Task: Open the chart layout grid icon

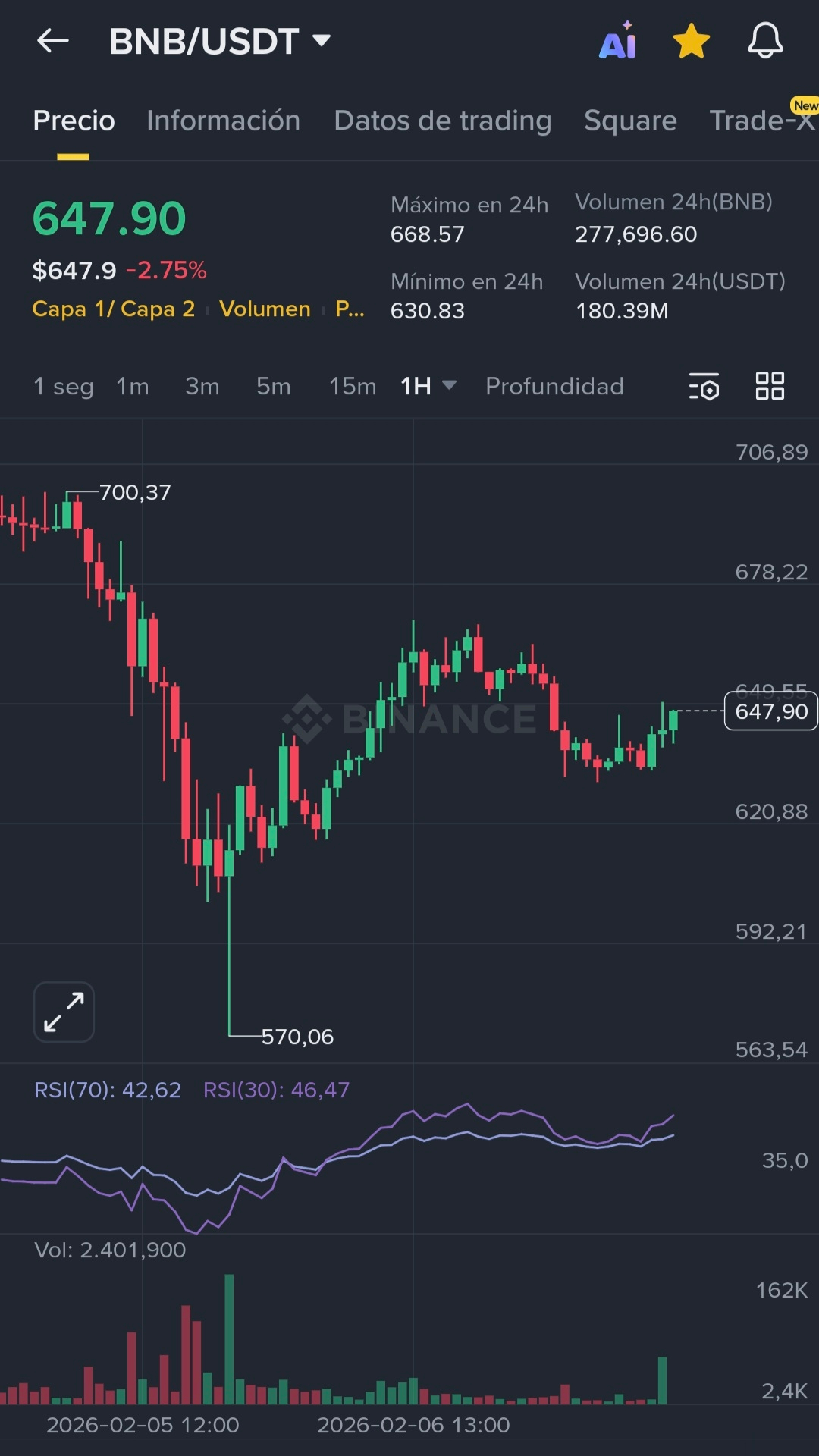Action: pos(770,386)
